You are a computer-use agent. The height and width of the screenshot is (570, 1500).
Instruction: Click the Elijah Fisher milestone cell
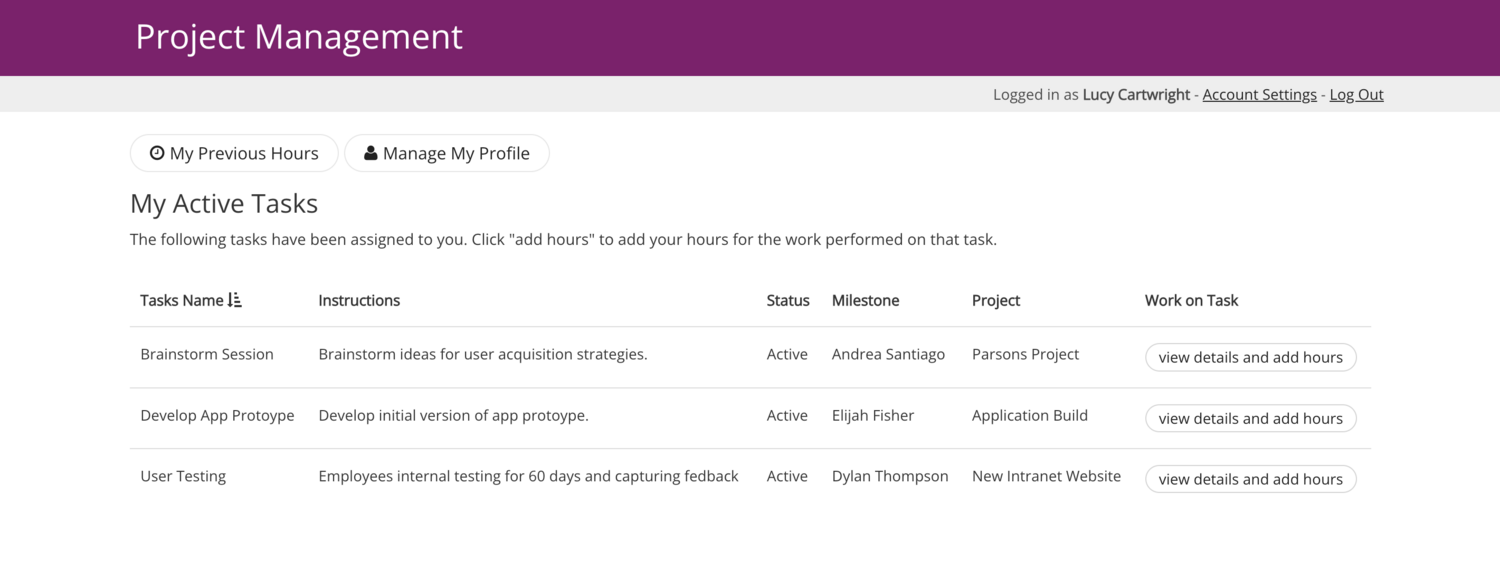873,415
